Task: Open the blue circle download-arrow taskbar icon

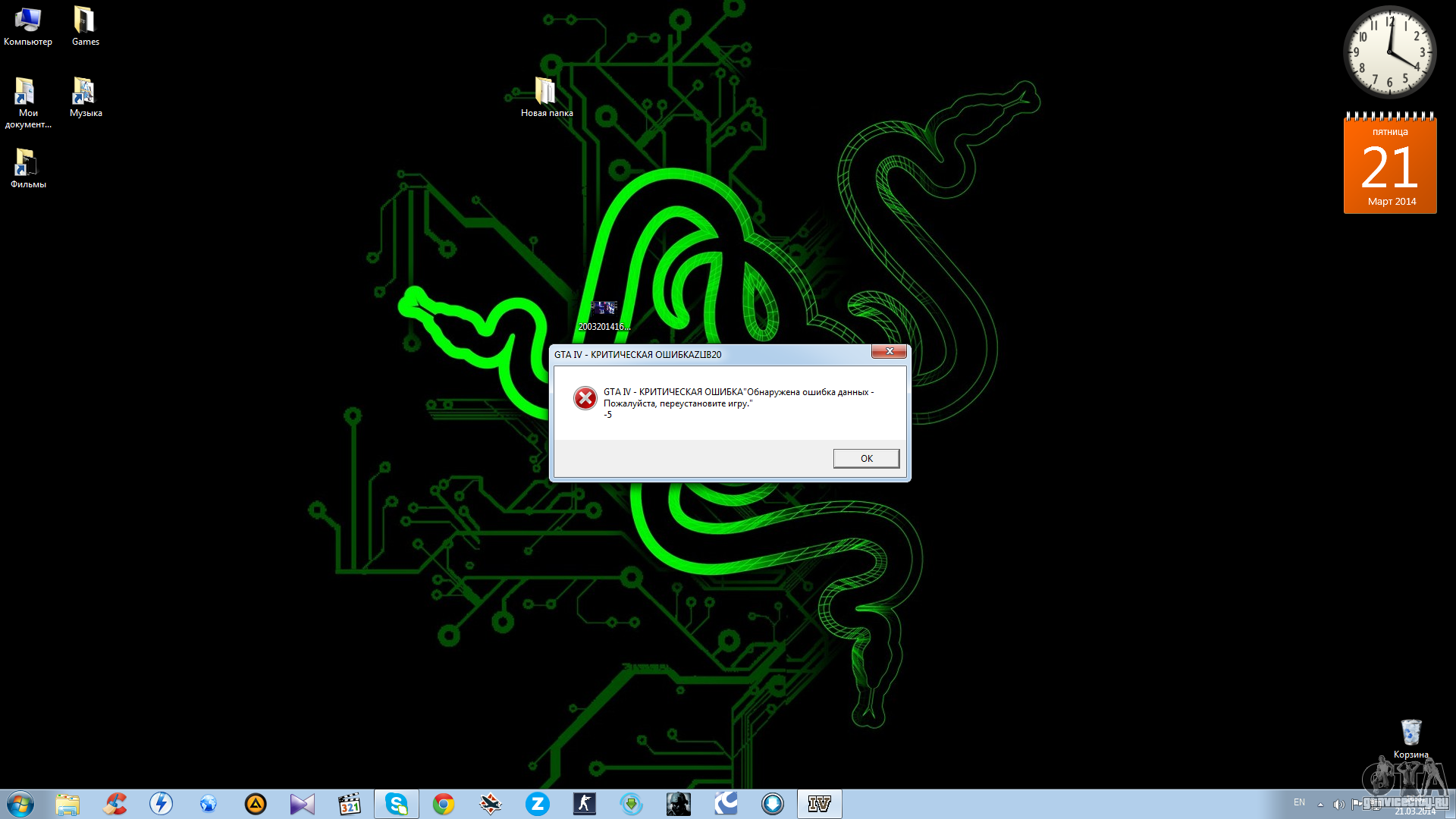Action: click(773, 804)
